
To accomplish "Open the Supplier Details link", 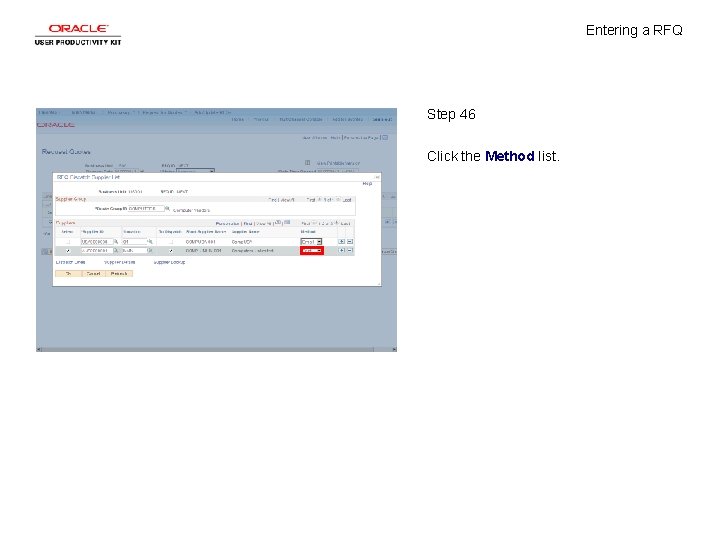I will (119, 262).
